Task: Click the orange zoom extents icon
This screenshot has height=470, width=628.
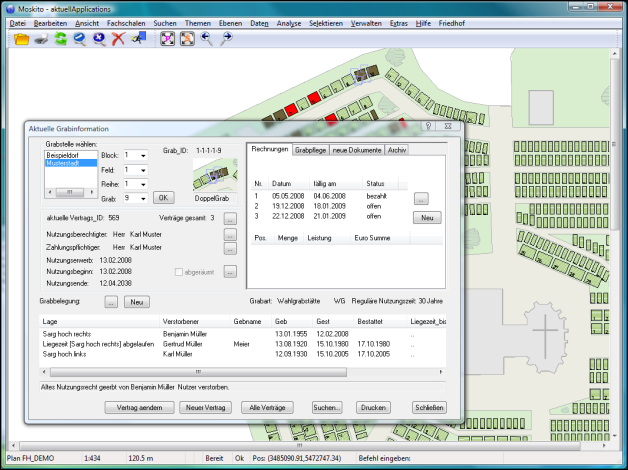Action: (x=187, y=38)
